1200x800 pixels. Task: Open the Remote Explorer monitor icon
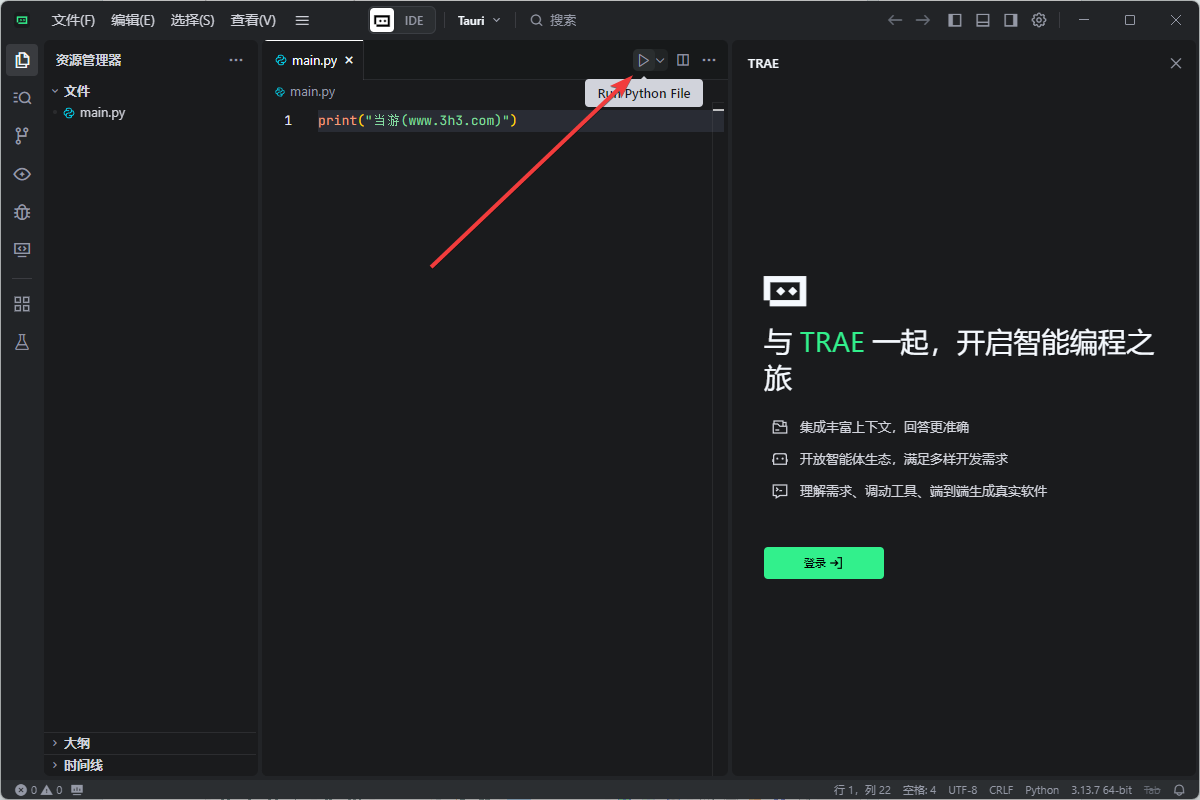22,250
